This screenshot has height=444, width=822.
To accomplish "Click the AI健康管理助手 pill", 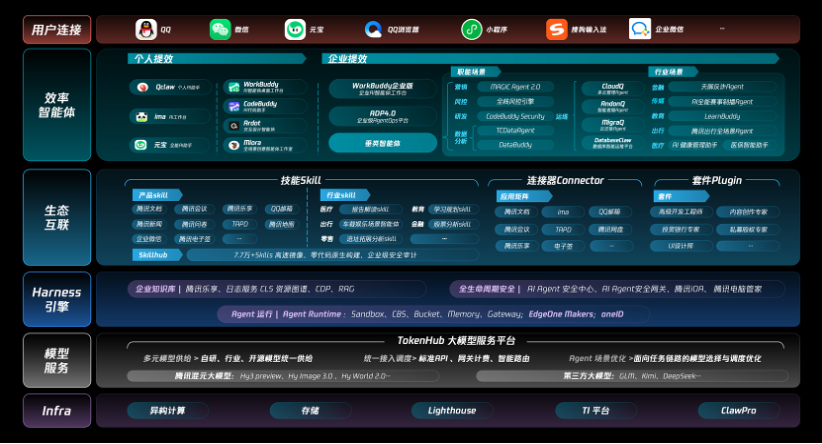I will pyautogui.click(x=695, y=145).
